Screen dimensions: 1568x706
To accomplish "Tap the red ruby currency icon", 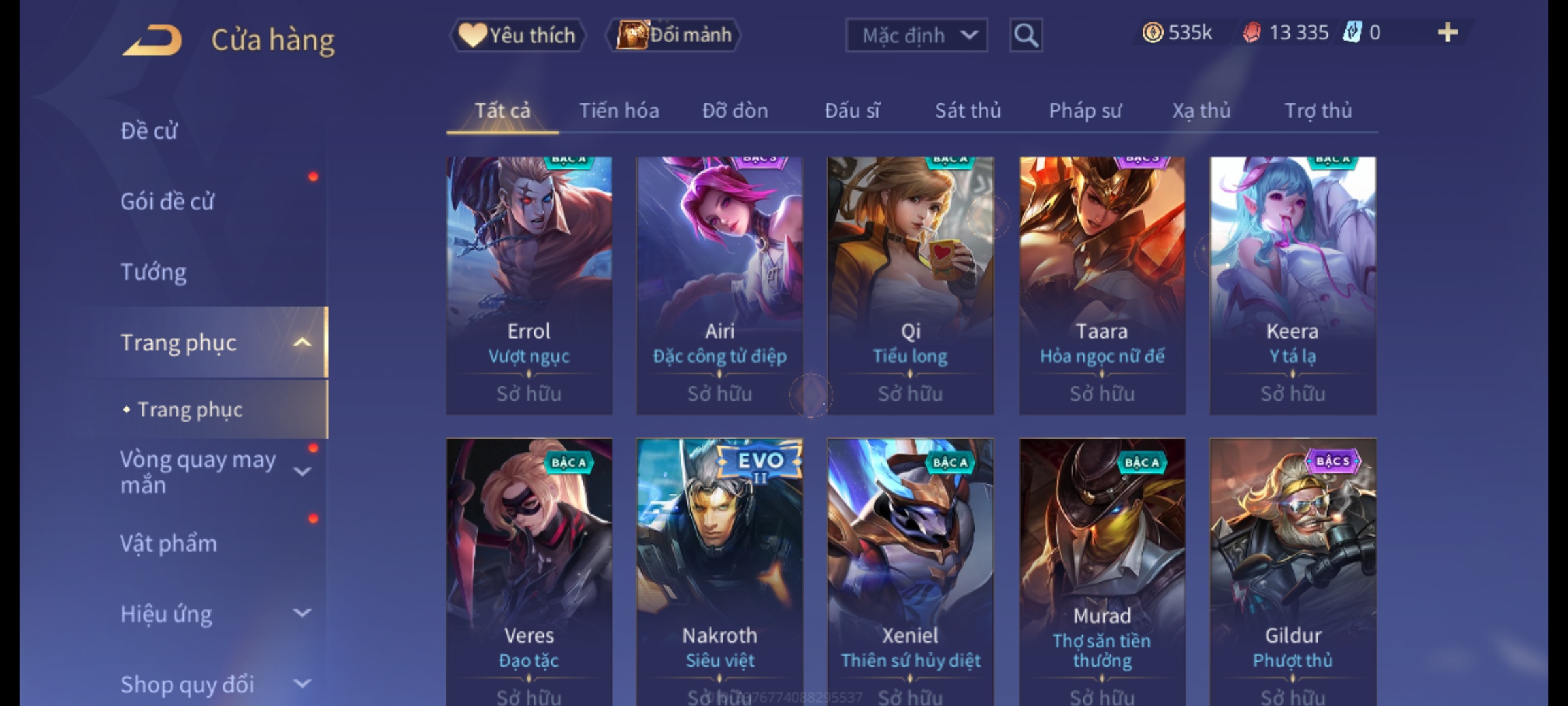I will [x=1251, y=33].
